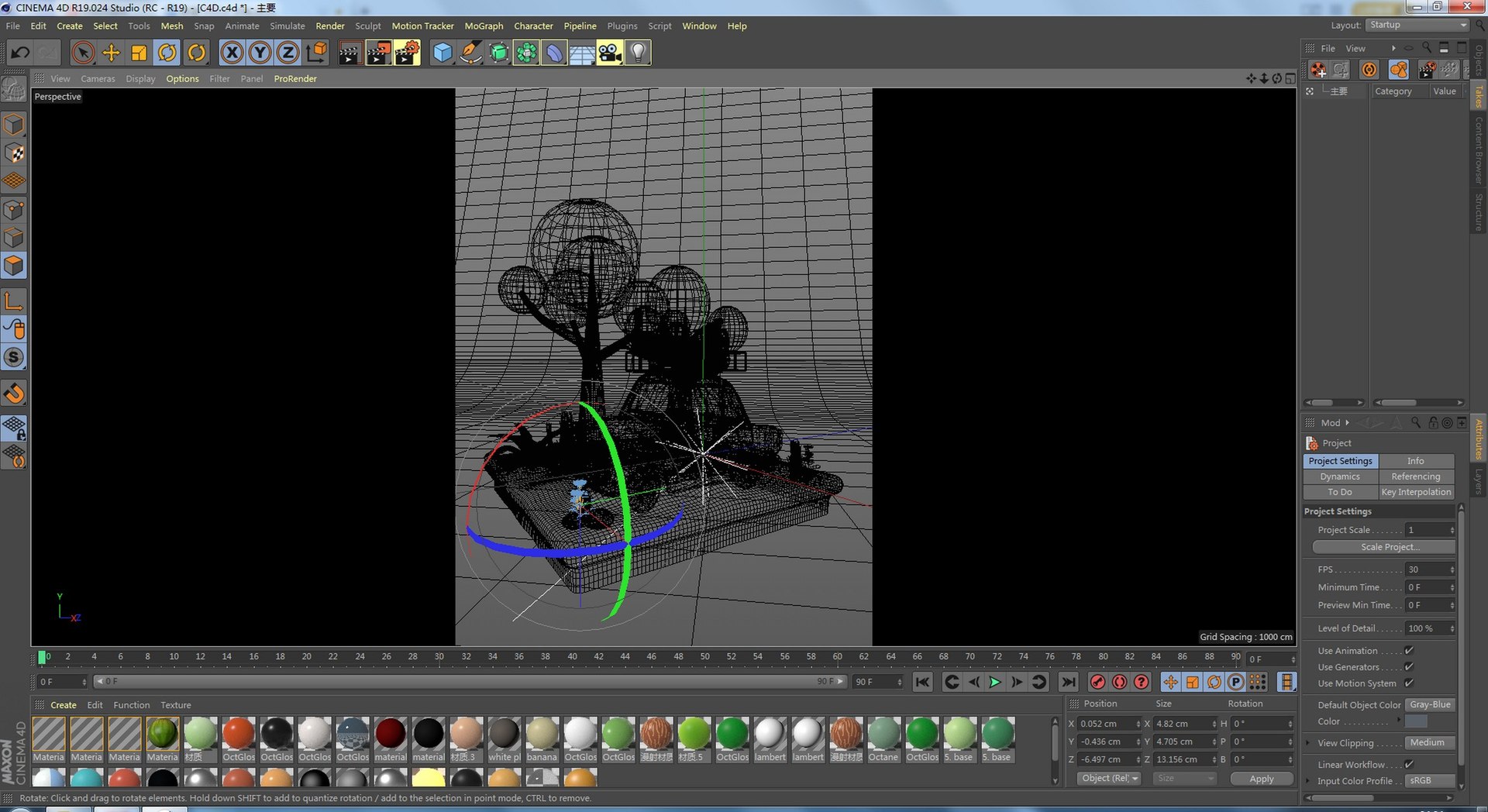Screen dimensions: 1488x812
Task: Click material manager Create menu
Action: pyautogui.click(x=64, y=705)
